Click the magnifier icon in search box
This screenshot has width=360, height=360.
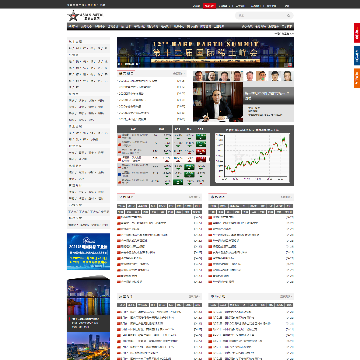pyautogui.click(x=288, y=16)
